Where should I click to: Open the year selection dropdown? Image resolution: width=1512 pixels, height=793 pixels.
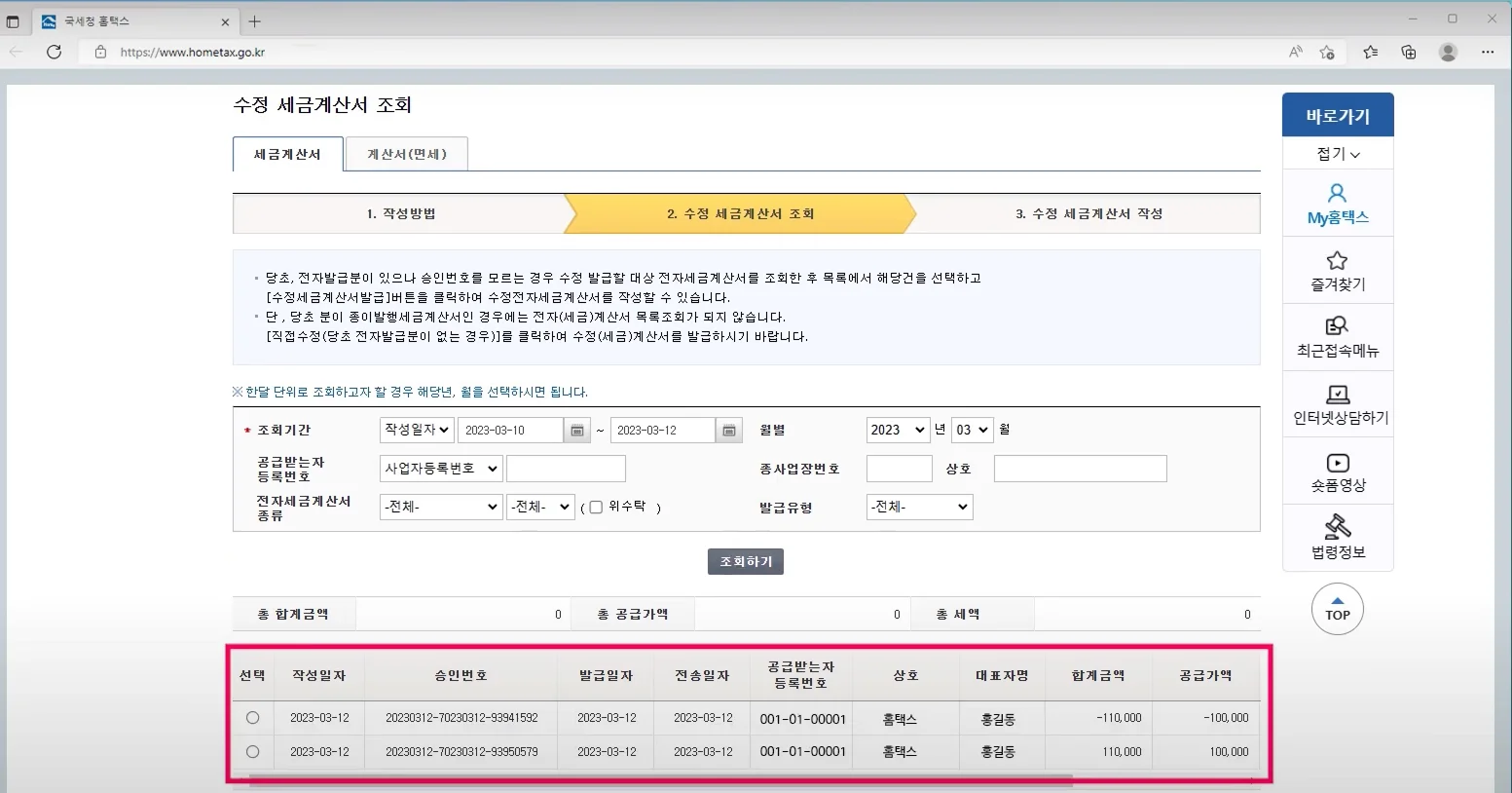pyautogui.click(x=897, y=430)
